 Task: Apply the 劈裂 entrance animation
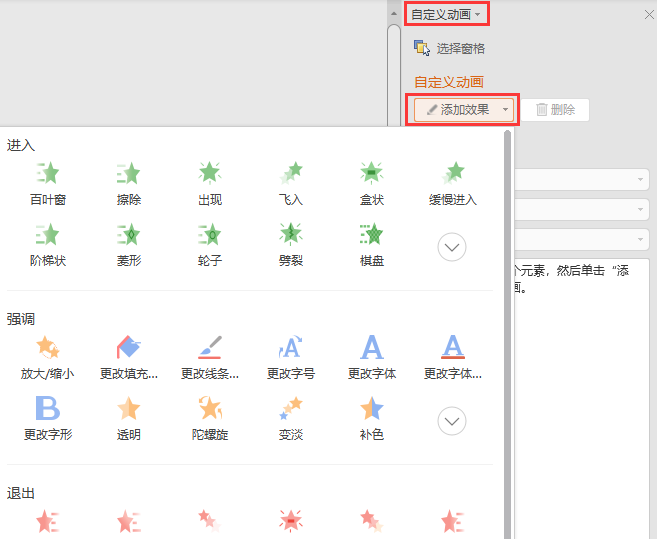click(x=290, y=244)
